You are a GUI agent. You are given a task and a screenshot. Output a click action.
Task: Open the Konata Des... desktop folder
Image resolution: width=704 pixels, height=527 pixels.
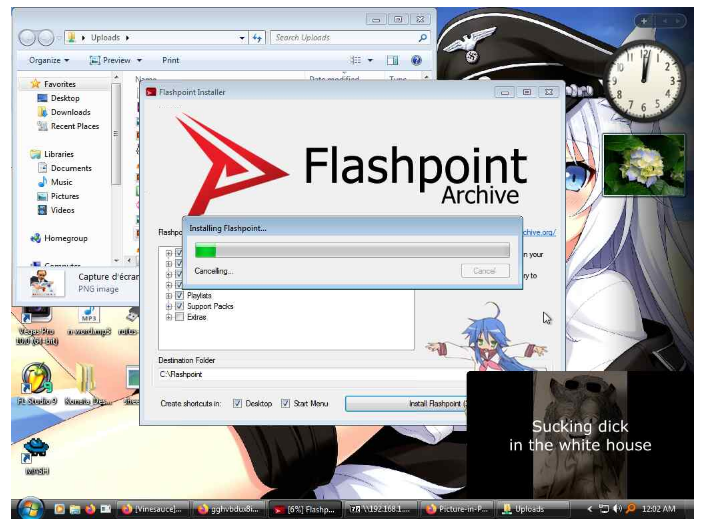point(88,385)
